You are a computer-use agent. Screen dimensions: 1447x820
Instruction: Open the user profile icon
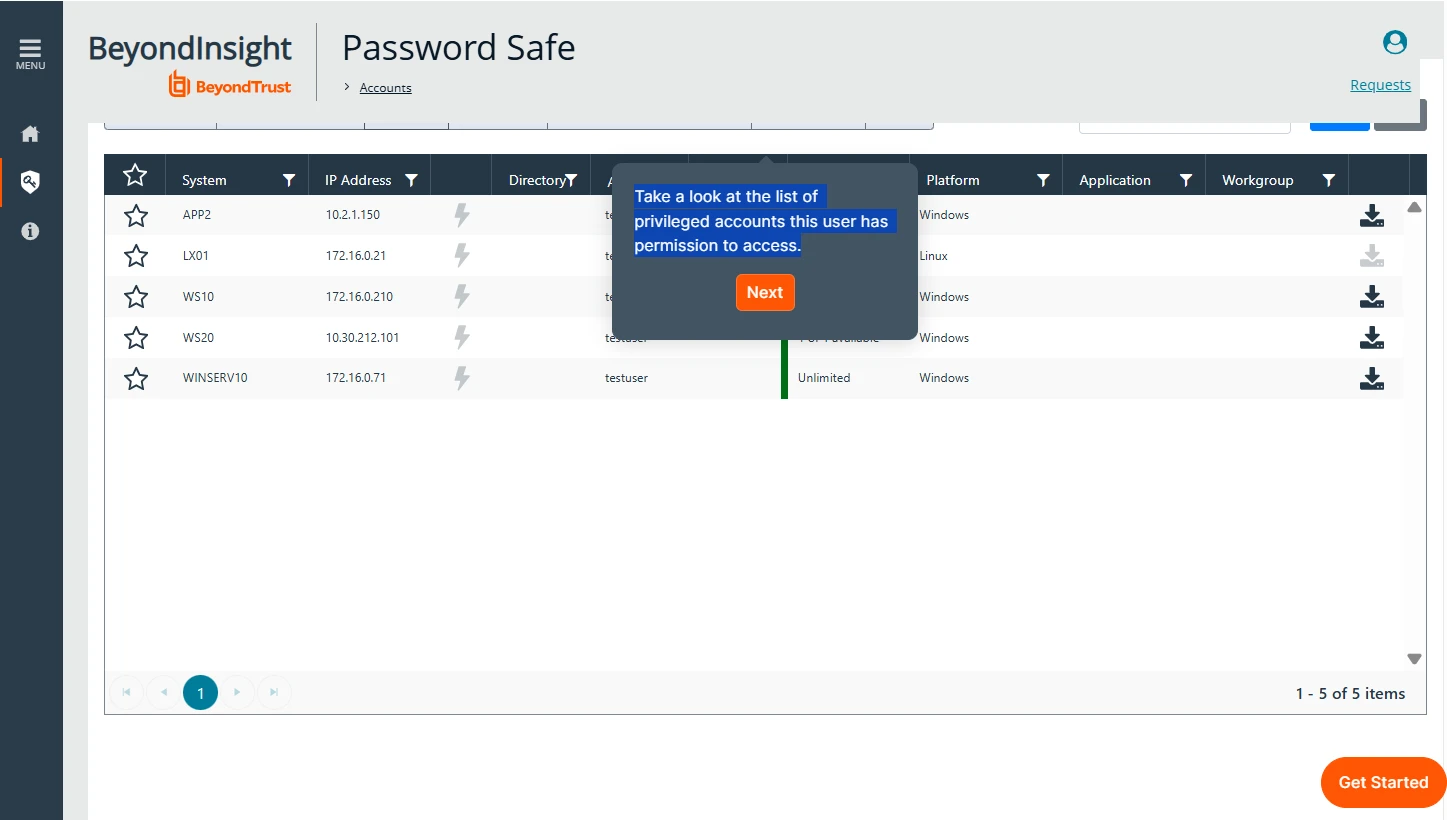(1394, 42)
